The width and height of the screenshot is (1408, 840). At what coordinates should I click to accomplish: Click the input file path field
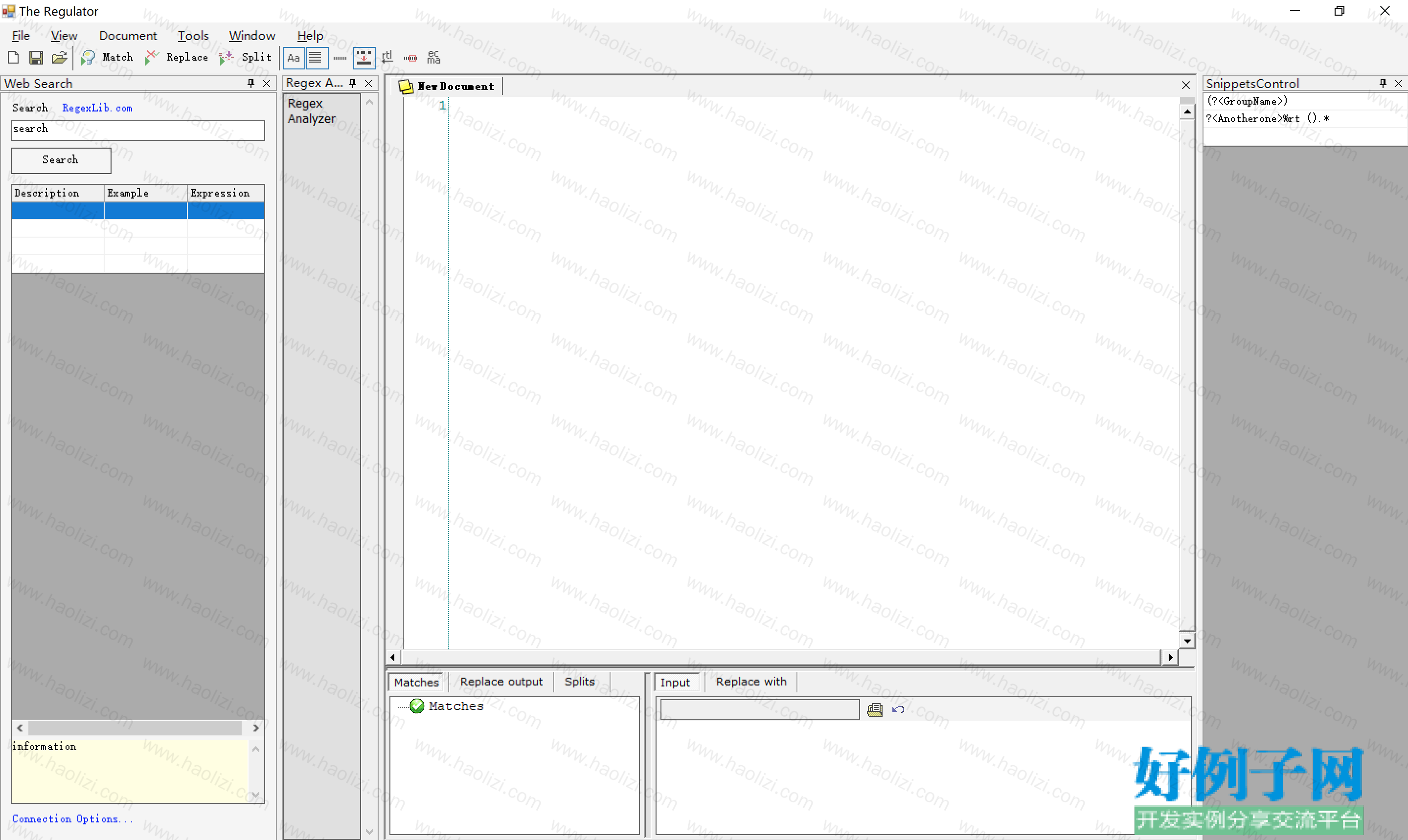click(759, 709)
